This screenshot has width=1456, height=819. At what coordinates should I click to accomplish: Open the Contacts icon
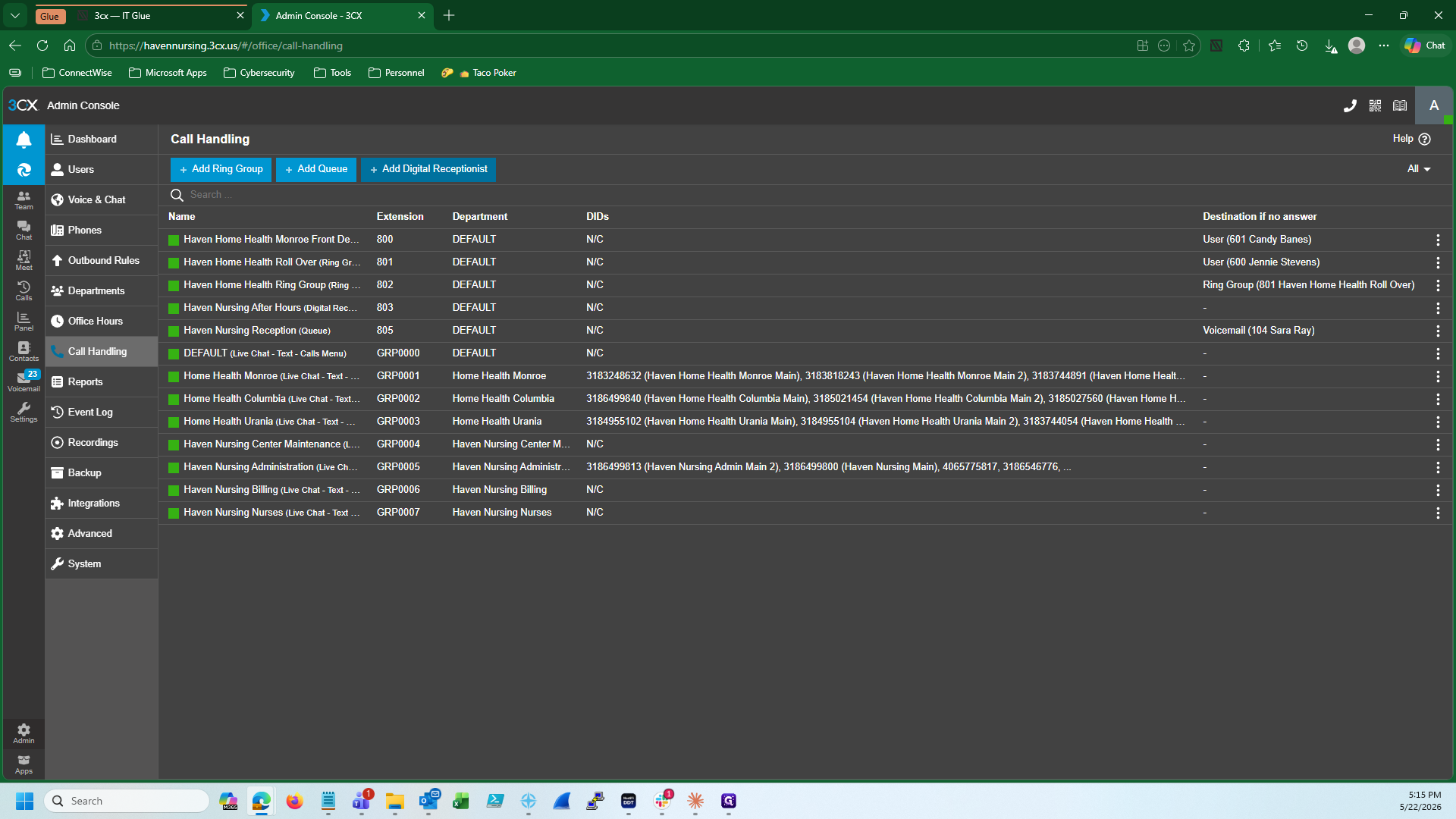(x=24, y=351)
